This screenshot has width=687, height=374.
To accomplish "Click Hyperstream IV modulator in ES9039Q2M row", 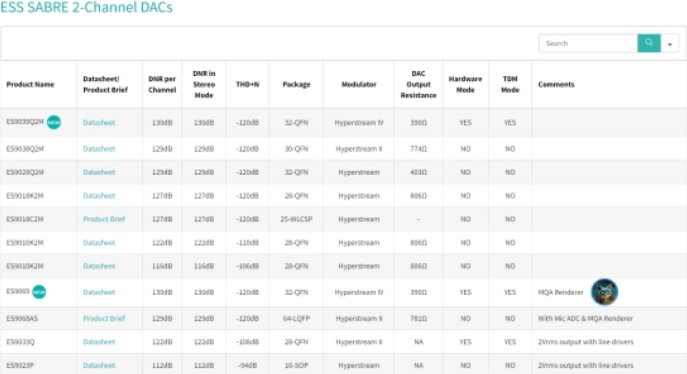I will click(x=359, y=123).
